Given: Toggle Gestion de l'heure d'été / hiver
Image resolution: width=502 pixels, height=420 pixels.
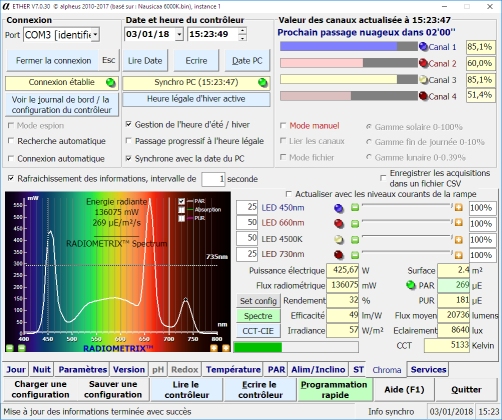Looking at the screenshot, I should pyautogui.click(x=128, y=124).
